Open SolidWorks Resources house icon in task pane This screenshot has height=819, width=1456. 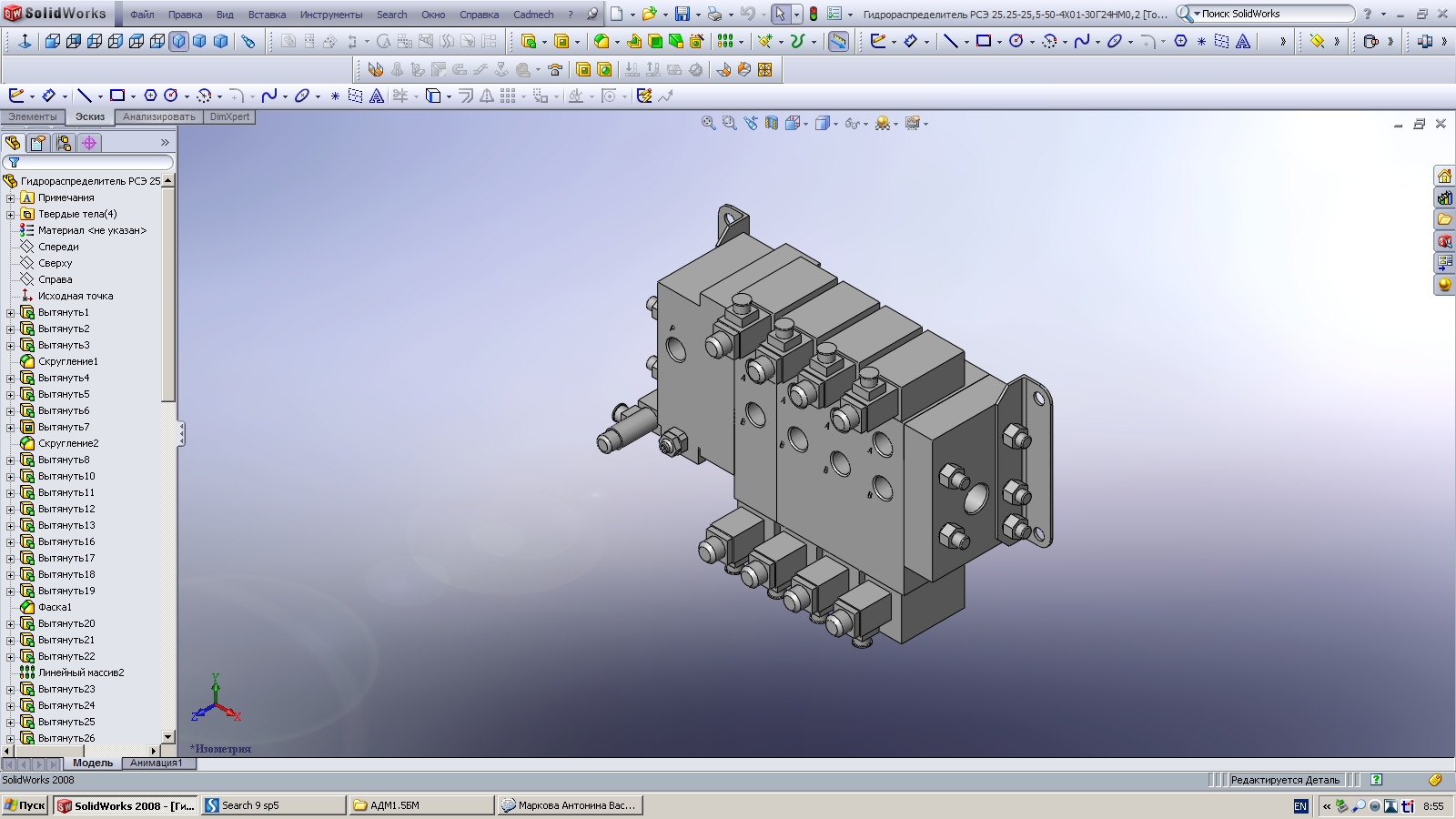tap(1444, 176)
